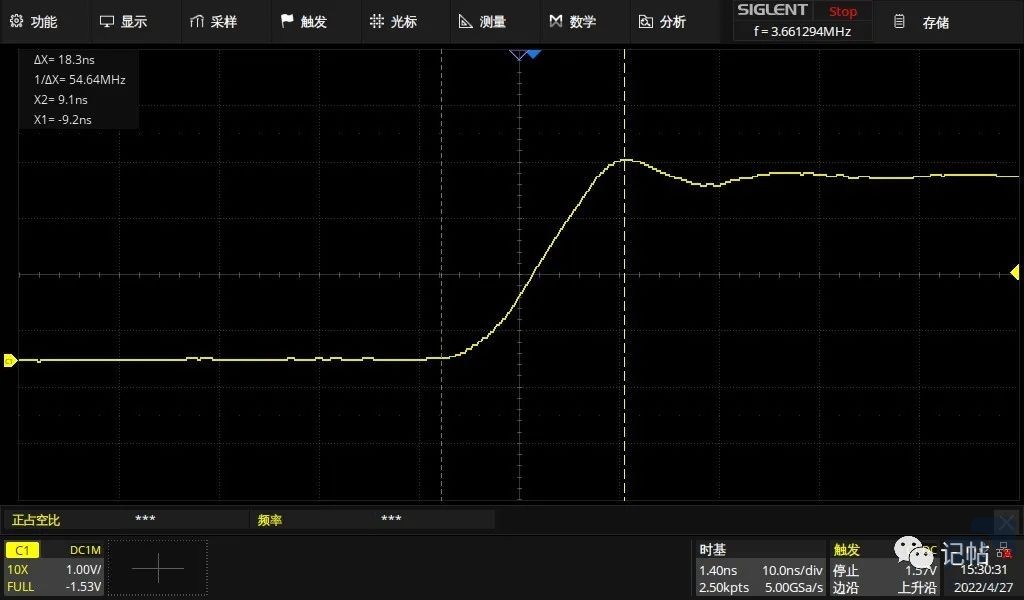
Task: Click the 上升沿 rising slope setting
Action: 917,588
